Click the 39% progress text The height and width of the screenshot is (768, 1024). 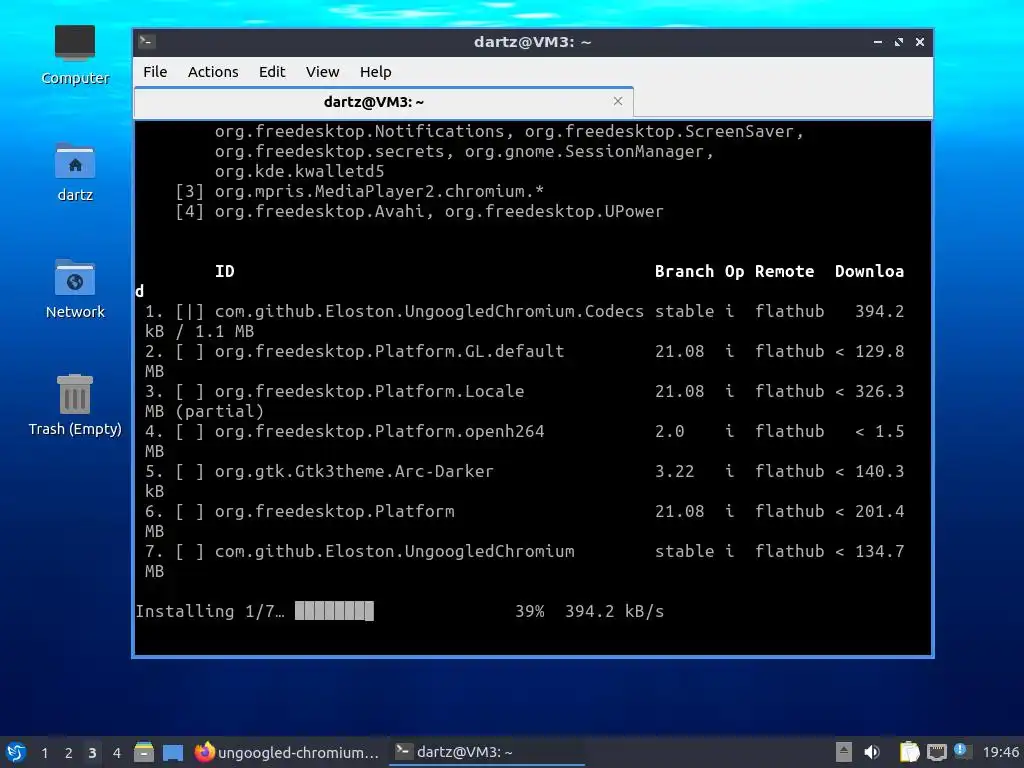tap(530, 611)
